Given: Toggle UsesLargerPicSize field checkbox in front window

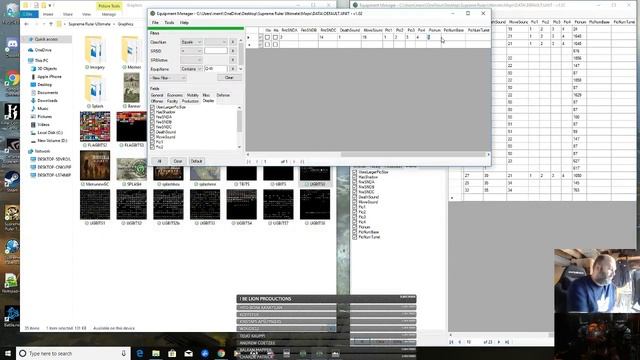Looking at the screenshot, I should click(x=152, y=107).
